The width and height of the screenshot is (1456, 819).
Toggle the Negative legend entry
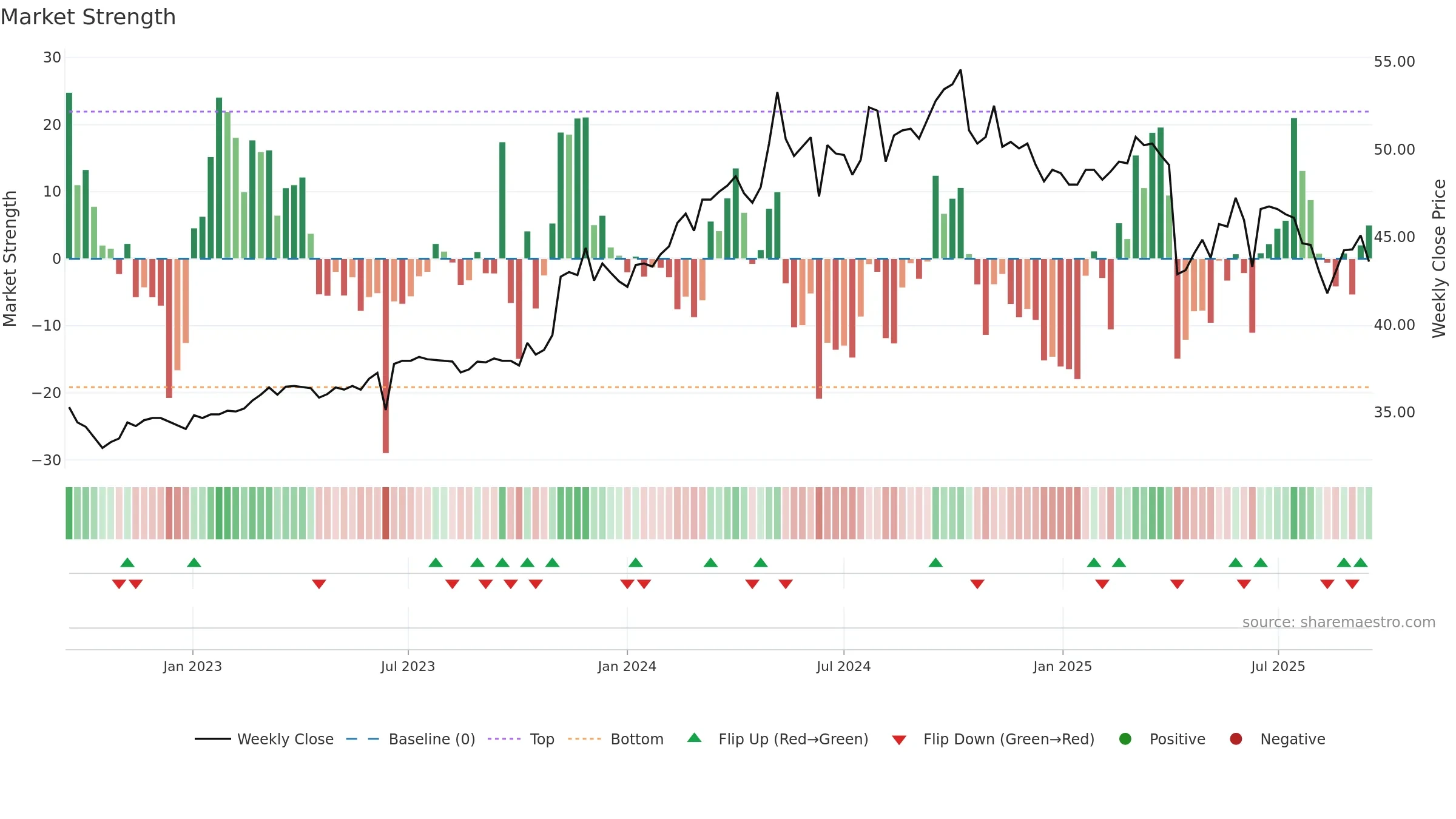[1277, 739]
